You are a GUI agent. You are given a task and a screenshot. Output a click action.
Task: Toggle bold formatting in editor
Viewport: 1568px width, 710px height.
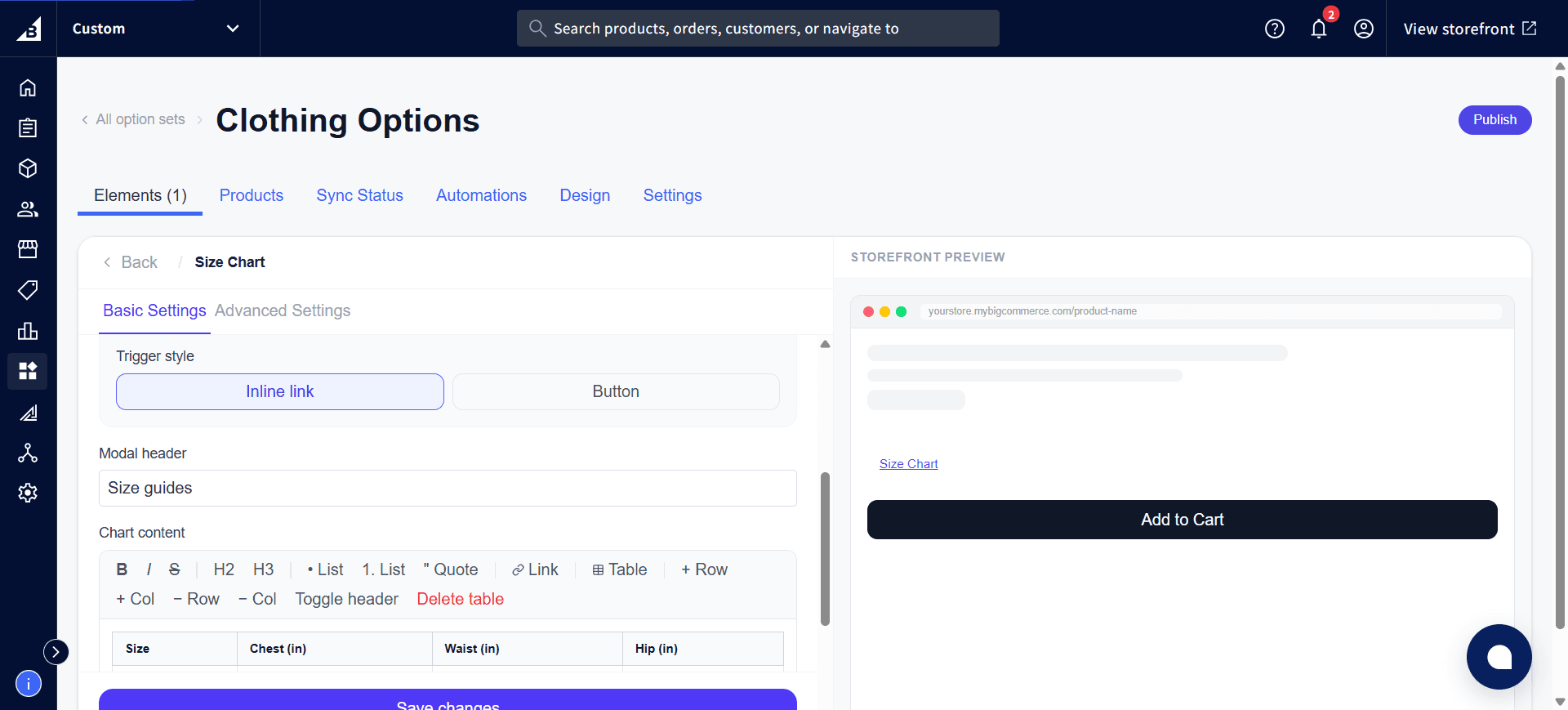click(122, 569)
